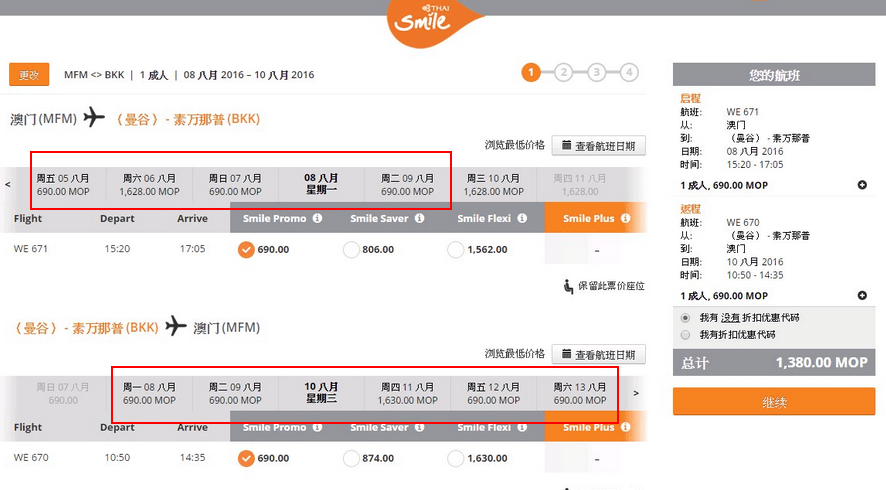
Task: Select WE 671 Smile Saver 806.00 fare
Action: pyautogui.click(x=351, y=249)
